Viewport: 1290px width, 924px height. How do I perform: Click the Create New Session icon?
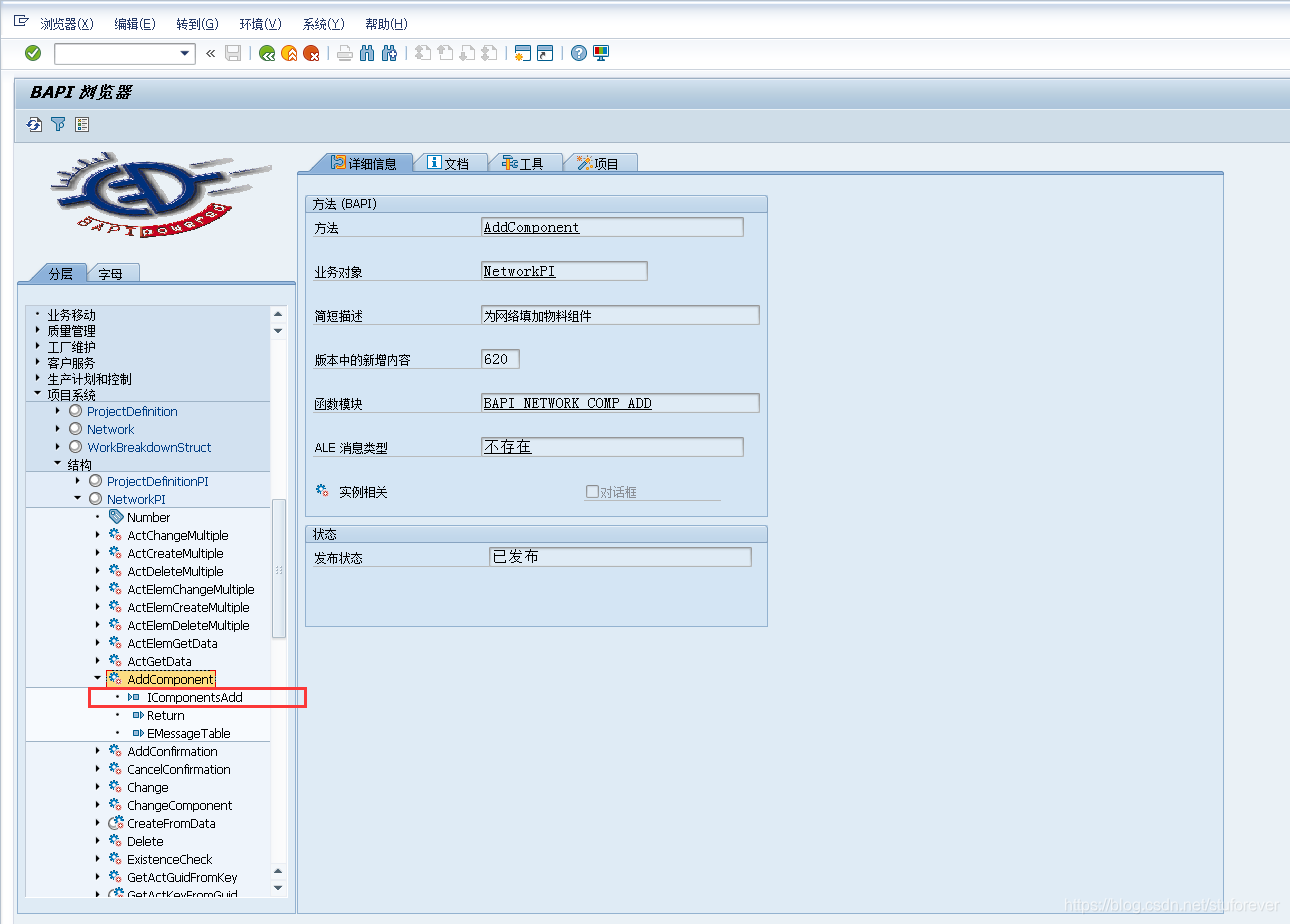pos(522,53)
